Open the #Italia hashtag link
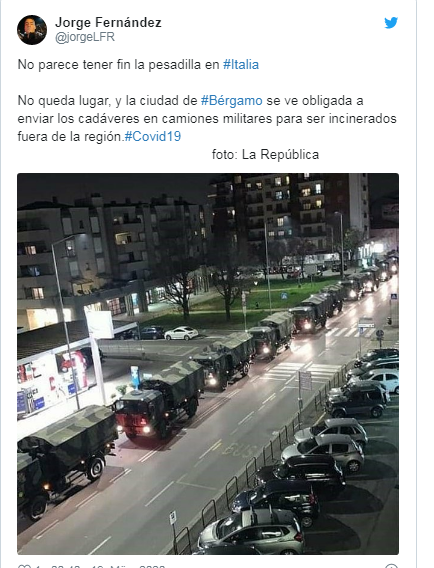 (241, 64)
